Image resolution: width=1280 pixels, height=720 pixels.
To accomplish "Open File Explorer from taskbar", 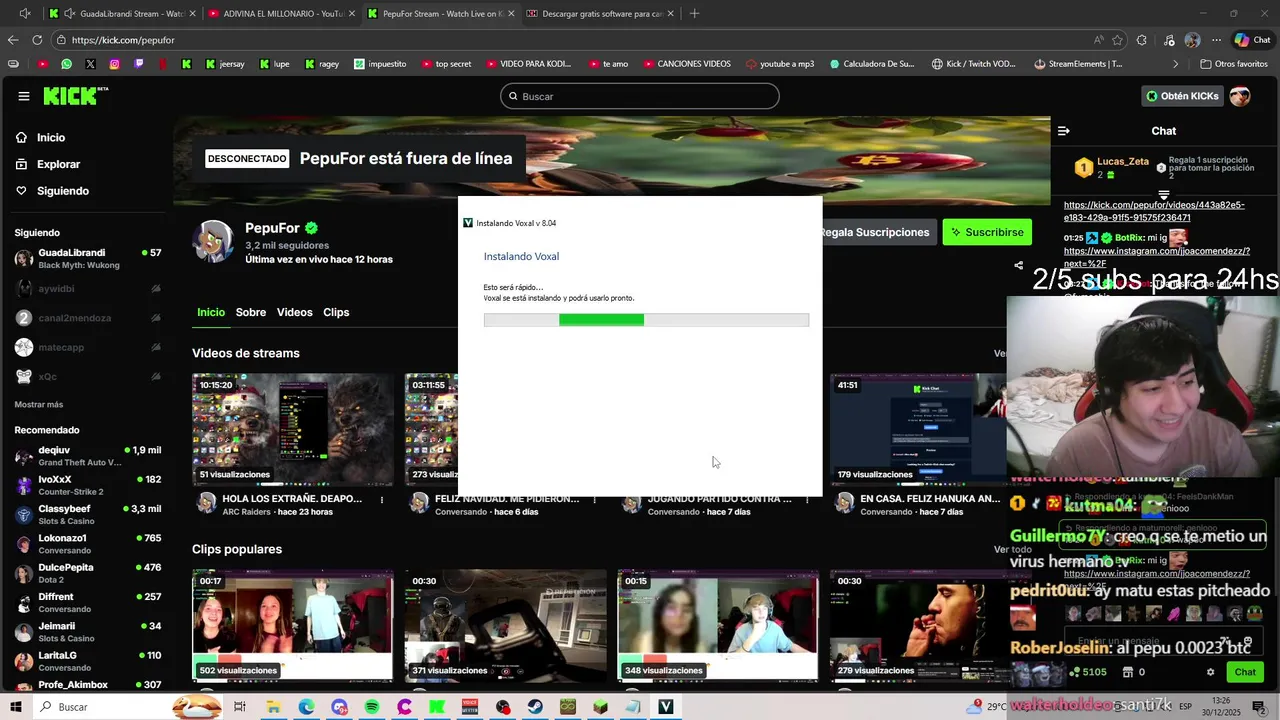I will coord(273,707).
